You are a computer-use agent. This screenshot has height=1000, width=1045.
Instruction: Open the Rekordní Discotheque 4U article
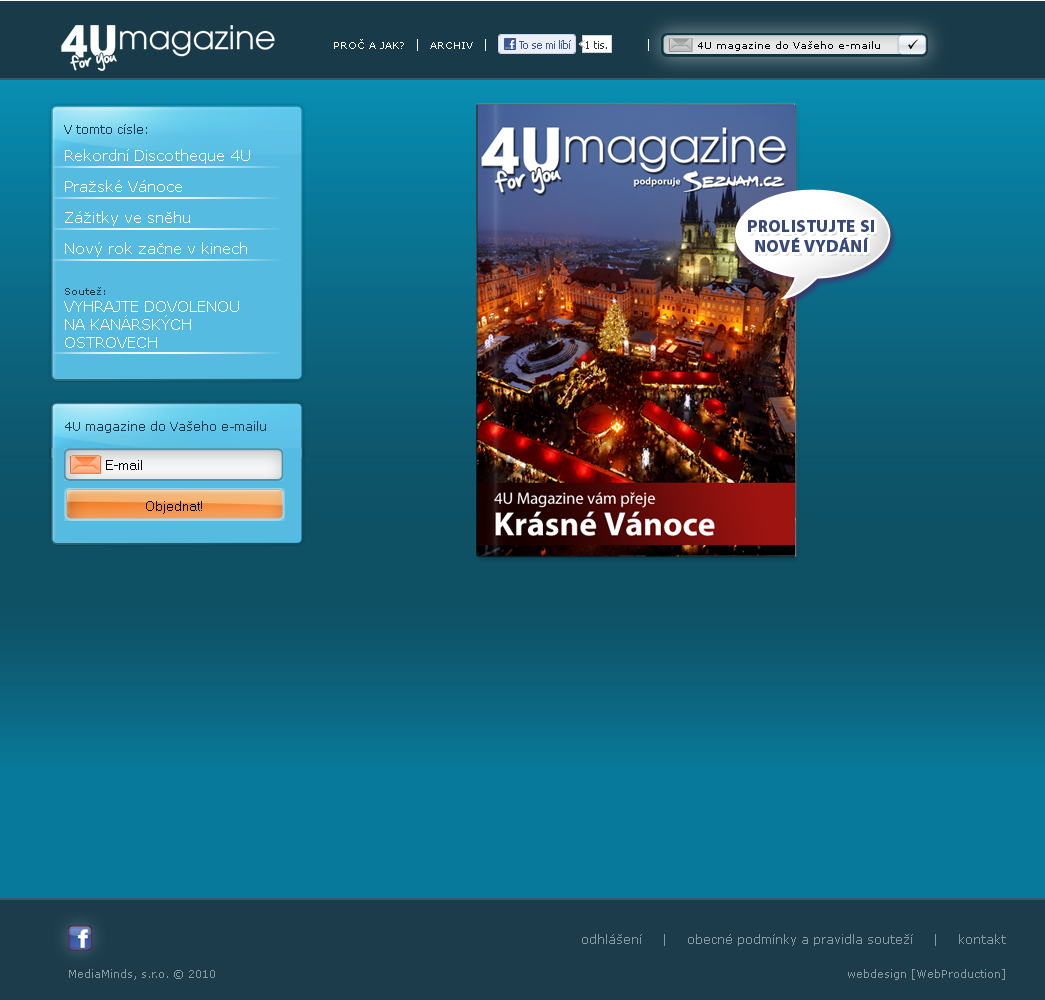click(157, 156)
